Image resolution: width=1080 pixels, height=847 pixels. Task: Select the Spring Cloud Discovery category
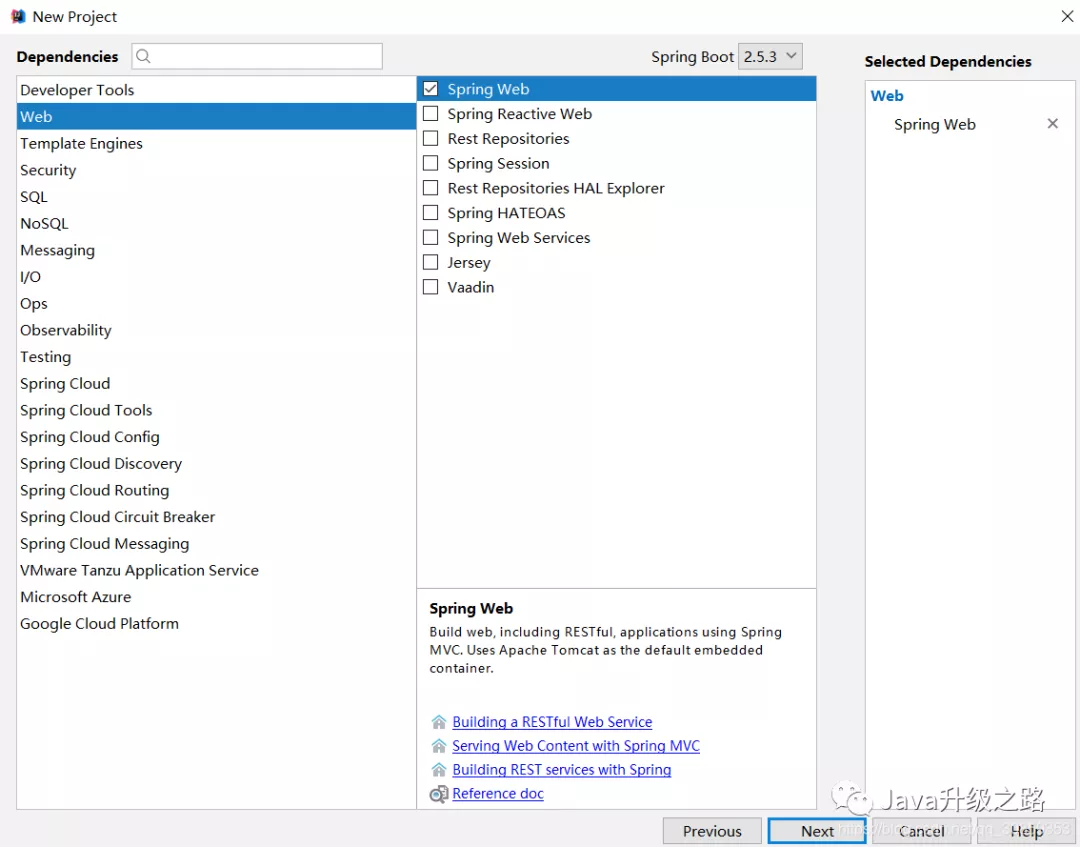[216, 463]
